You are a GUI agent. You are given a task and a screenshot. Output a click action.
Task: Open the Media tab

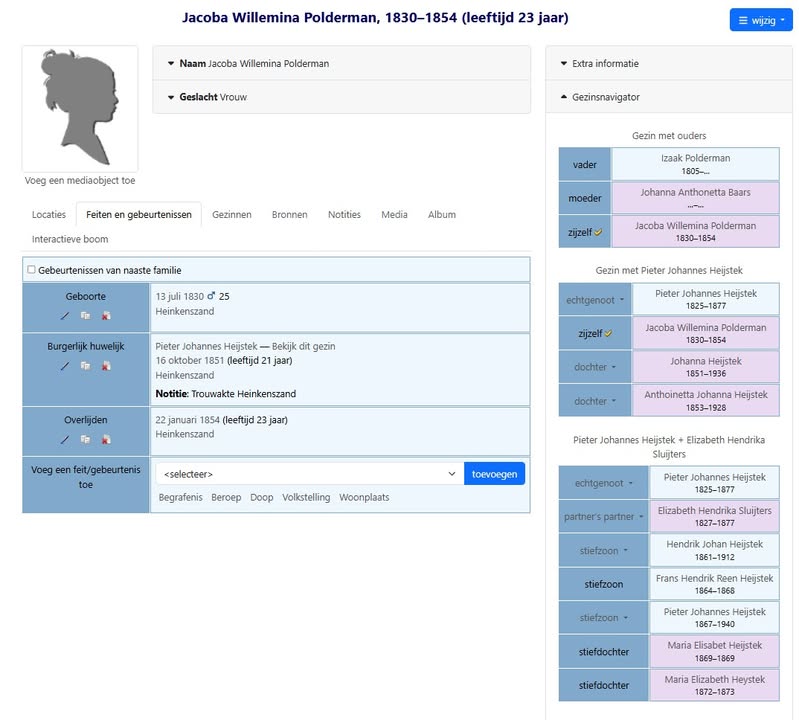click(x=394, y=215)
